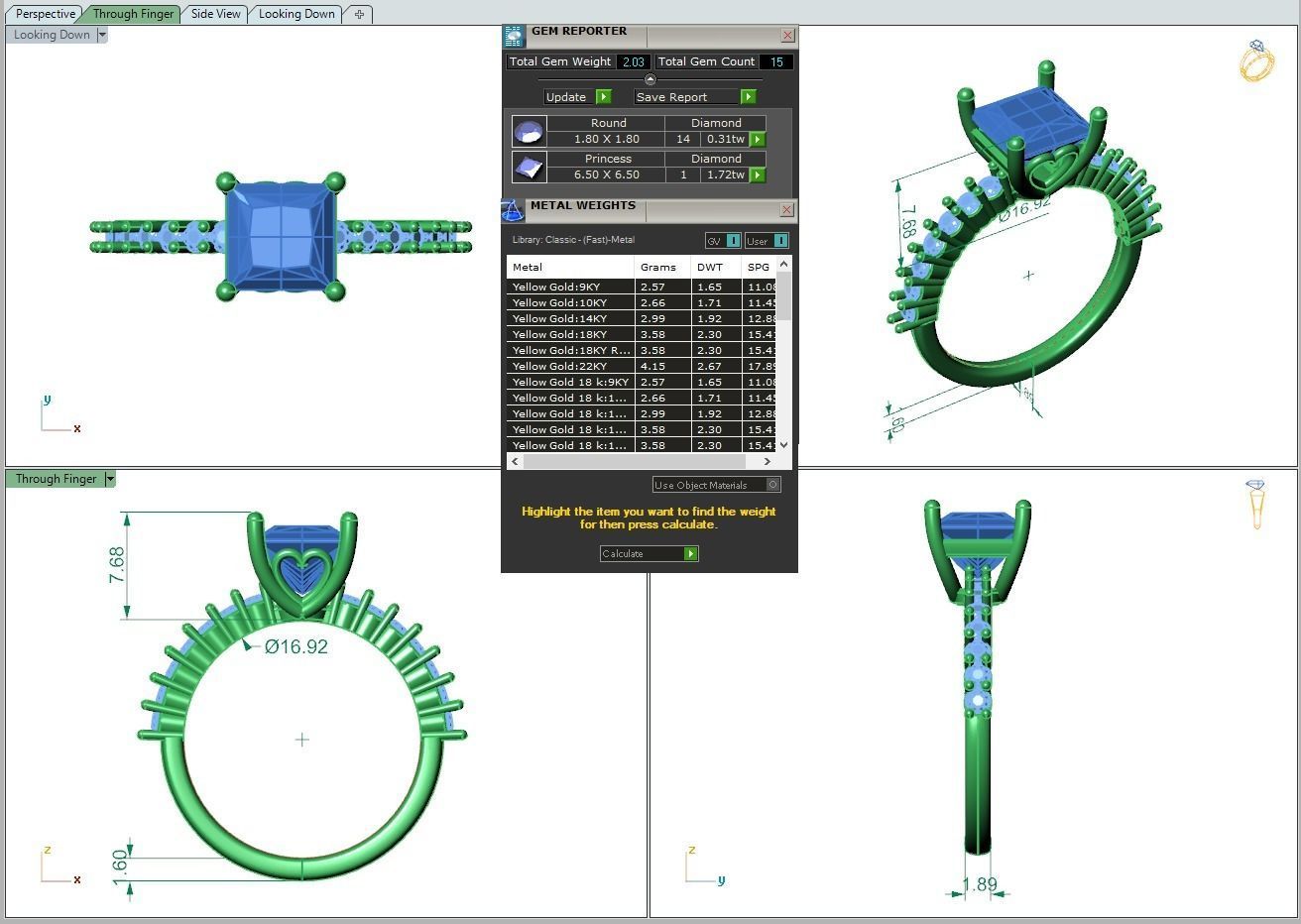Image resolution: width=1301 pixels, height=924 pixels.
Task: Click the Round diamond gem thumbnail
Action: point(529,132)
